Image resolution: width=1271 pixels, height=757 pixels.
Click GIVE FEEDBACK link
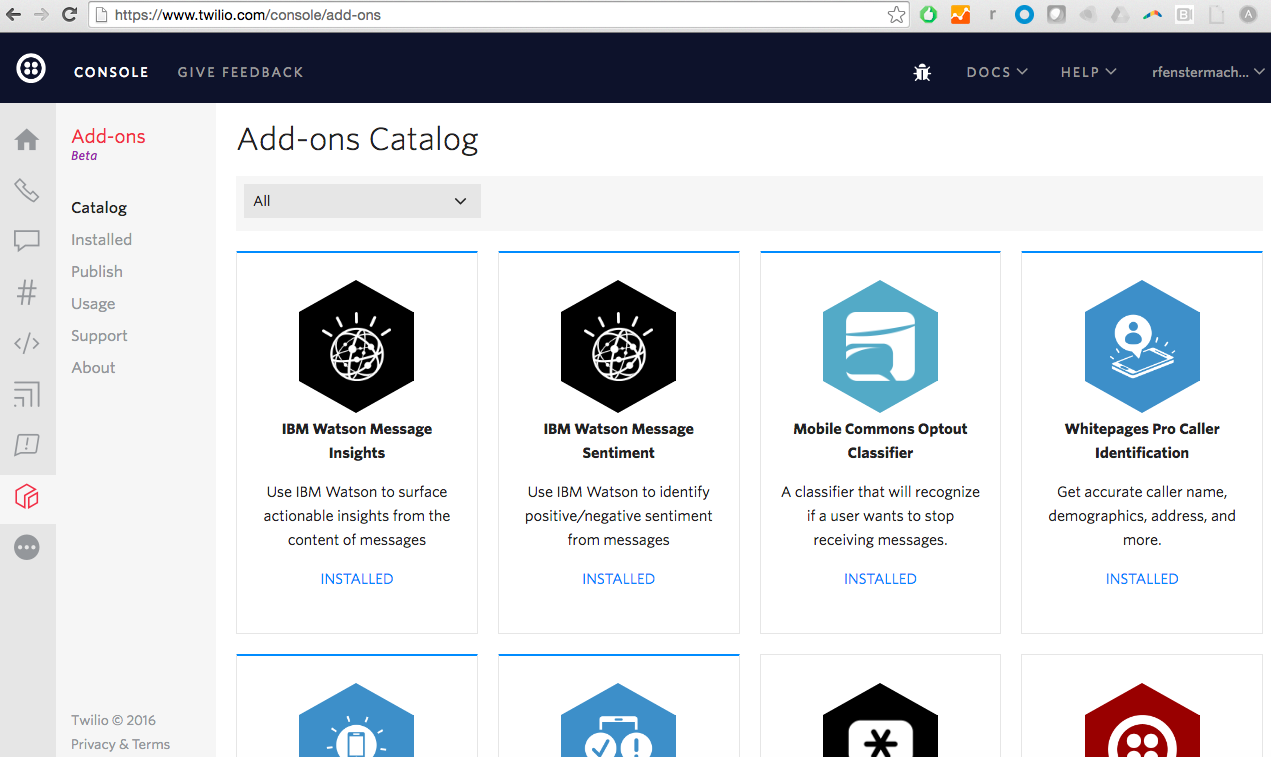tap(240, 72)
